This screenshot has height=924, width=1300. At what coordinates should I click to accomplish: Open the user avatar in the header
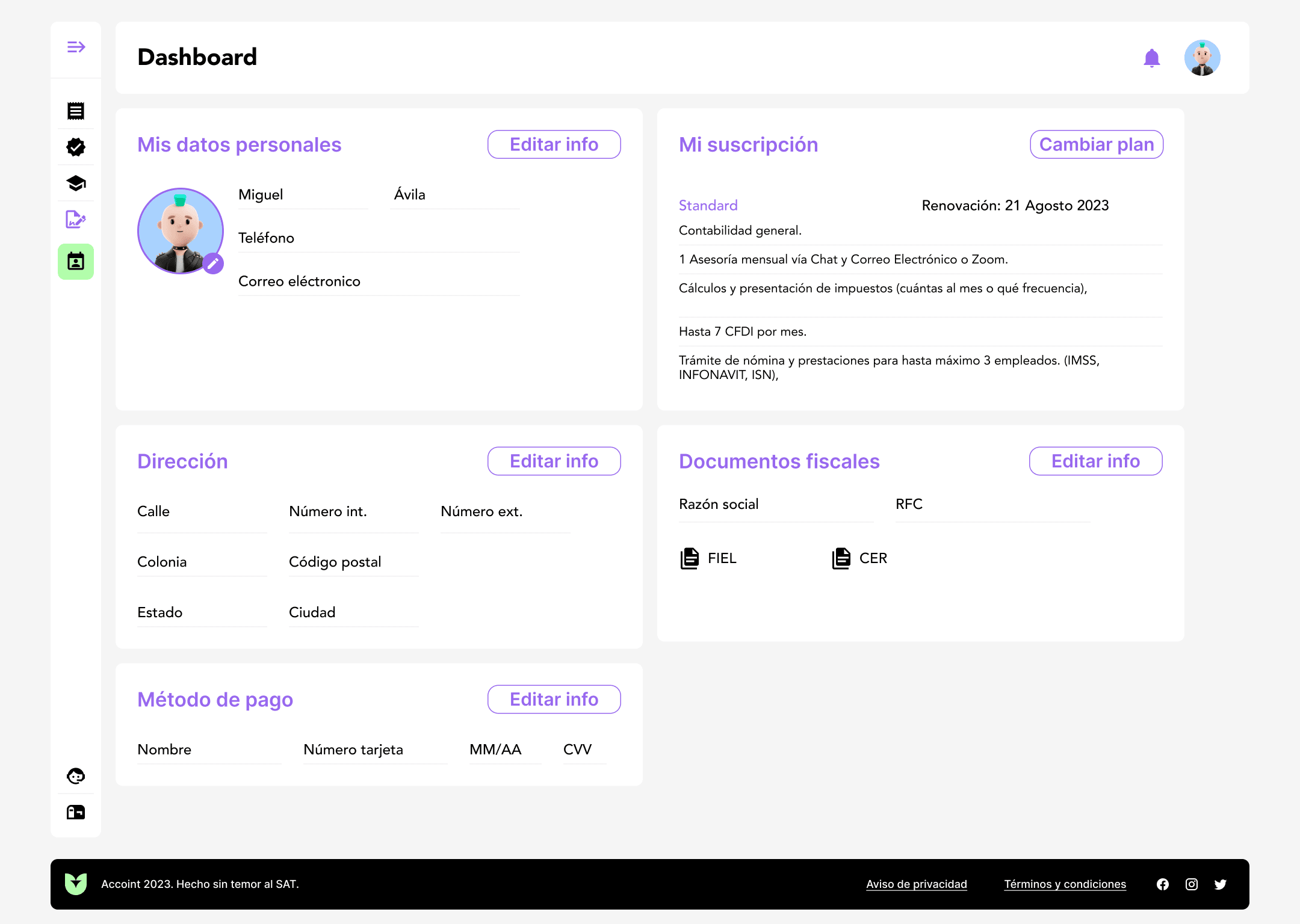(x=1202, y=58)
